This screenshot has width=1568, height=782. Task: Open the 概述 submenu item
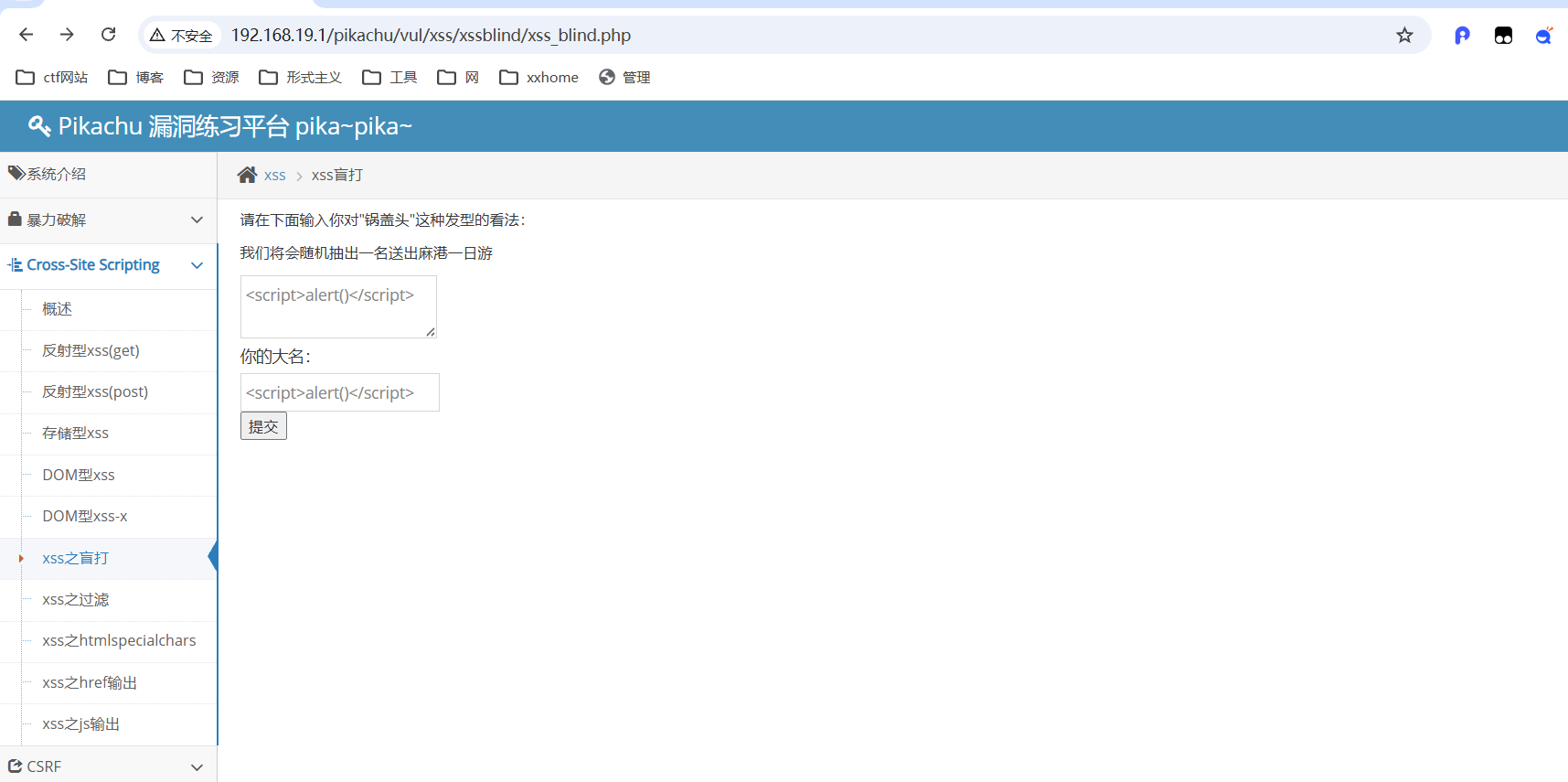pyautogui.click(x=57, y=309)
